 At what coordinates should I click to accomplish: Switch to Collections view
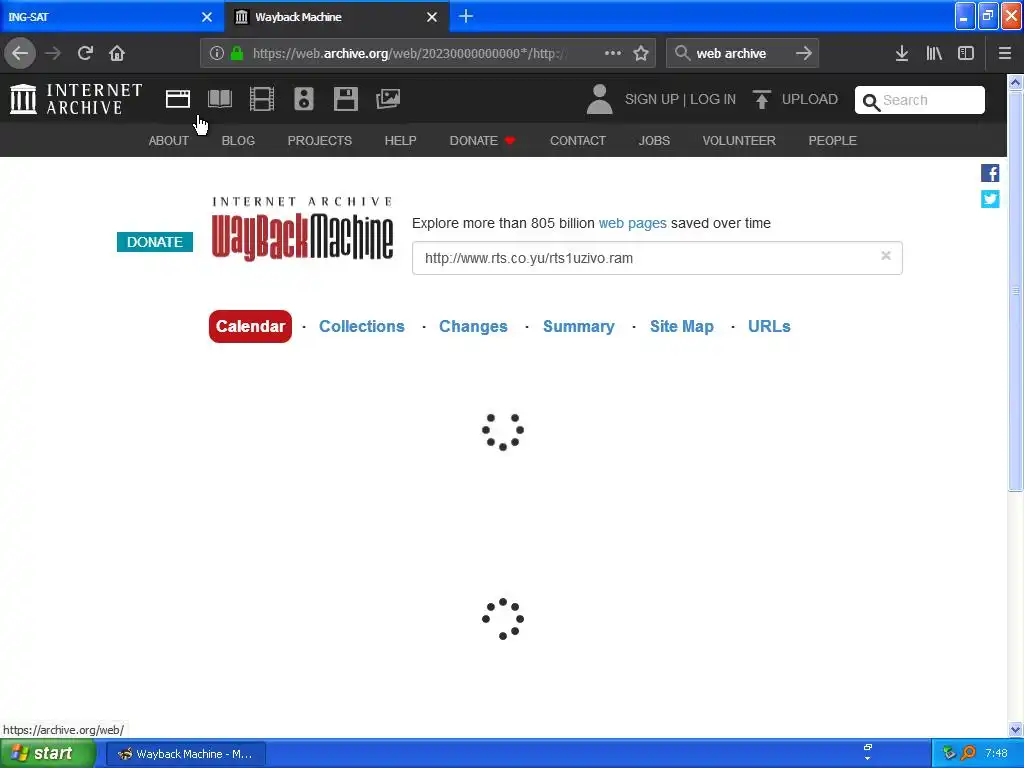[362, 327]
